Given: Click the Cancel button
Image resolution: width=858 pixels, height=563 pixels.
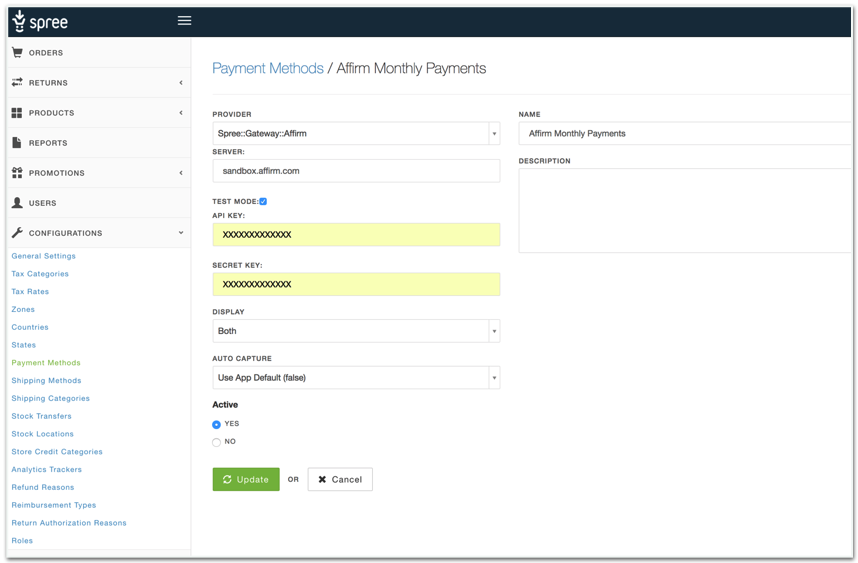Looking at the screenshot, I should coord(340,479).
